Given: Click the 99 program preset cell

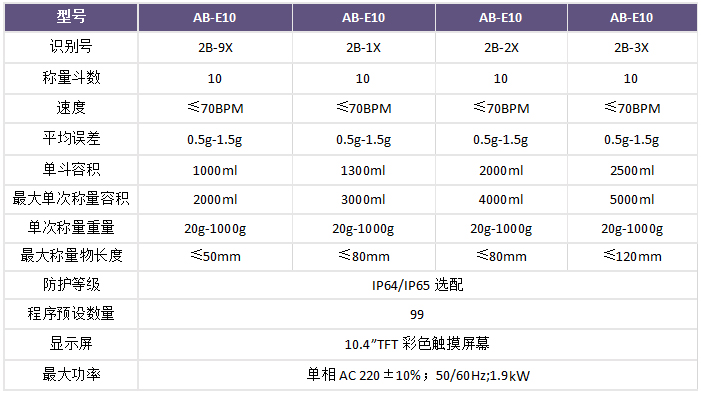Looking at the screenshot, I should (418, 314).
